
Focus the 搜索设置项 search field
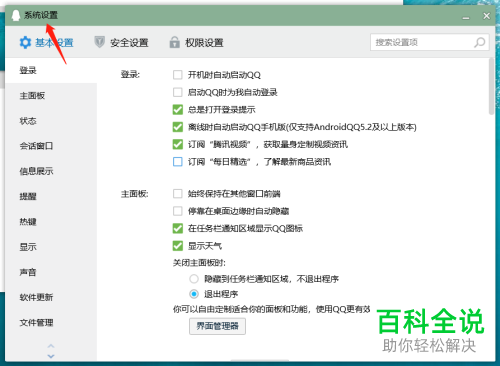430,42
